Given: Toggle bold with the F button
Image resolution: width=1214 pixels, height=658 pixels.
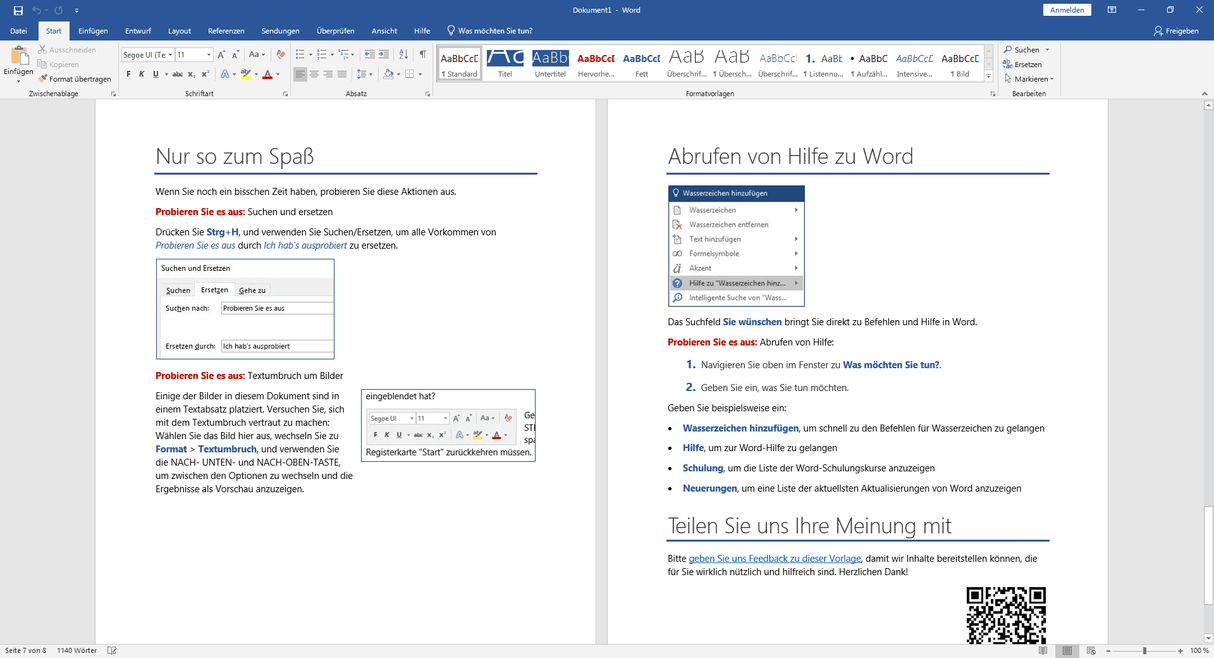Looking at the screenshot, I should pyautogui.click(x=128, y=74).
